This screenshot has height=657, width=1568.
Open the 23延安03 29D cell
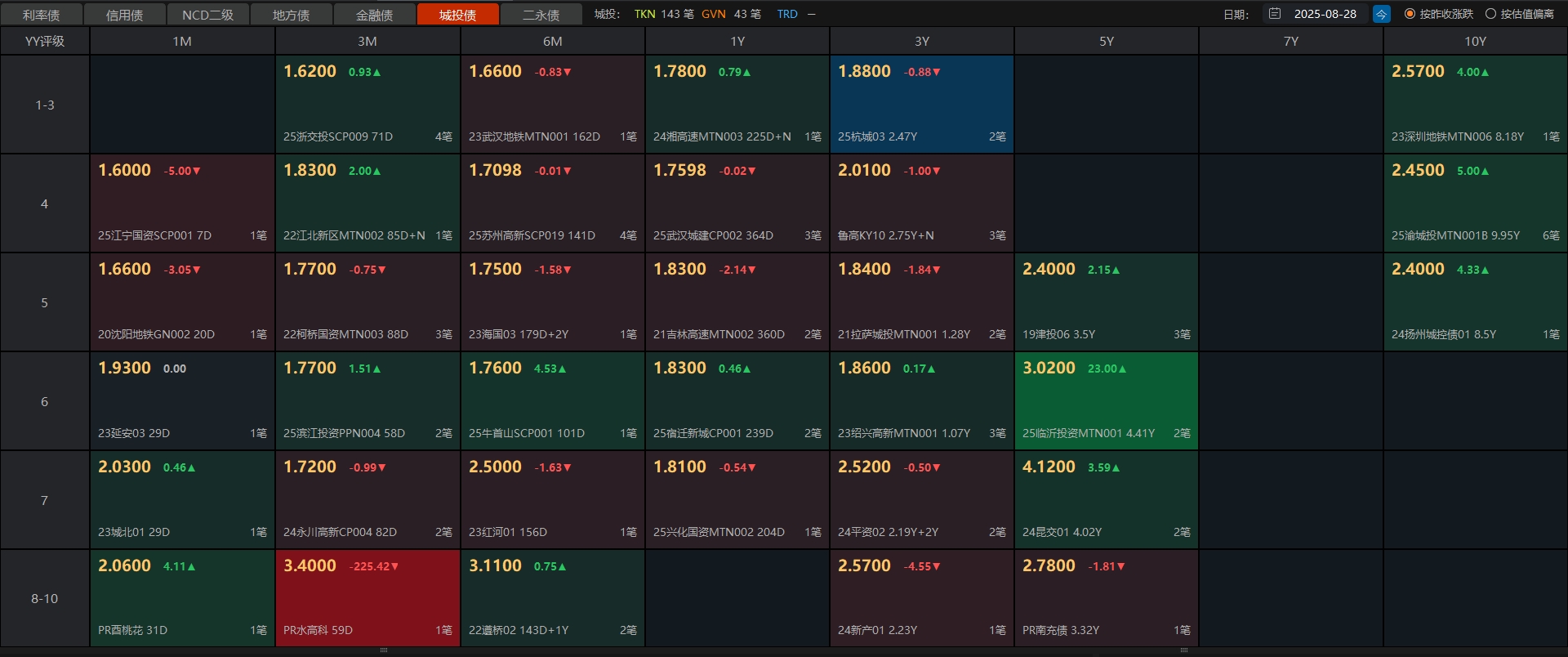coord(182,401)
